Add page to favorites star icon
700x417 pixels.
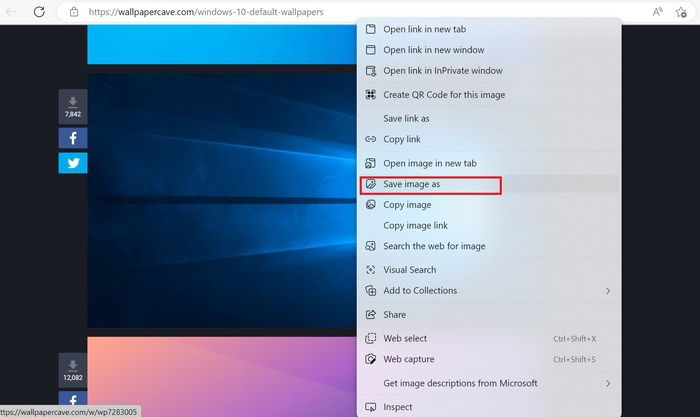681,12
